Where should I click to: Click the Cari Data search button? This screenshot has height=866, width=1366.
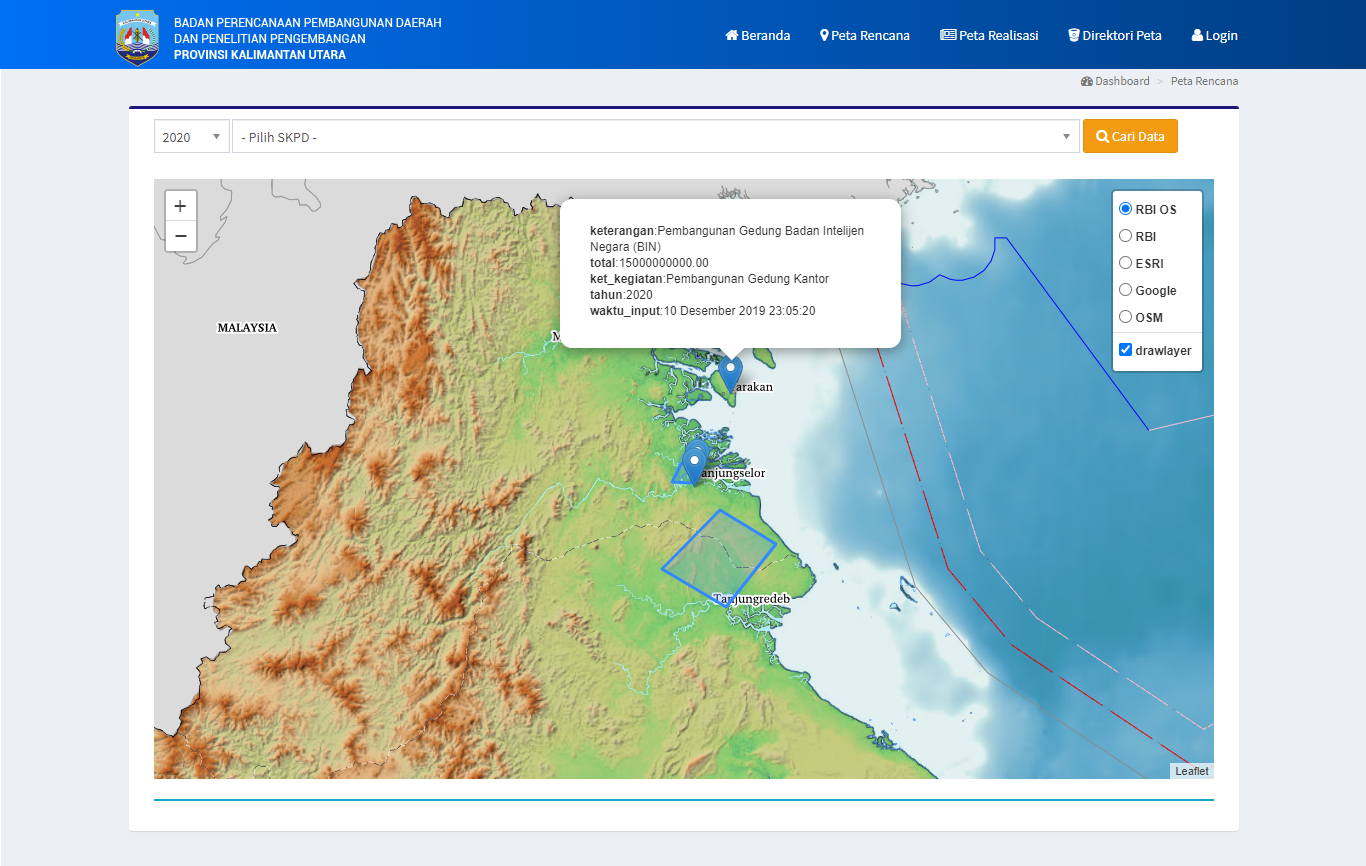point(1130,137)
